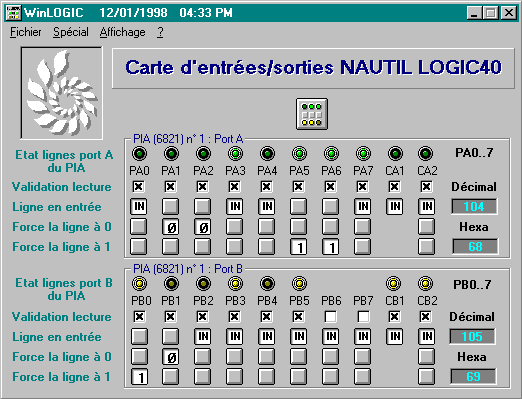Click the PB4 dark LED
This screenshot has width=522, height=399.
tap(267, 283)
